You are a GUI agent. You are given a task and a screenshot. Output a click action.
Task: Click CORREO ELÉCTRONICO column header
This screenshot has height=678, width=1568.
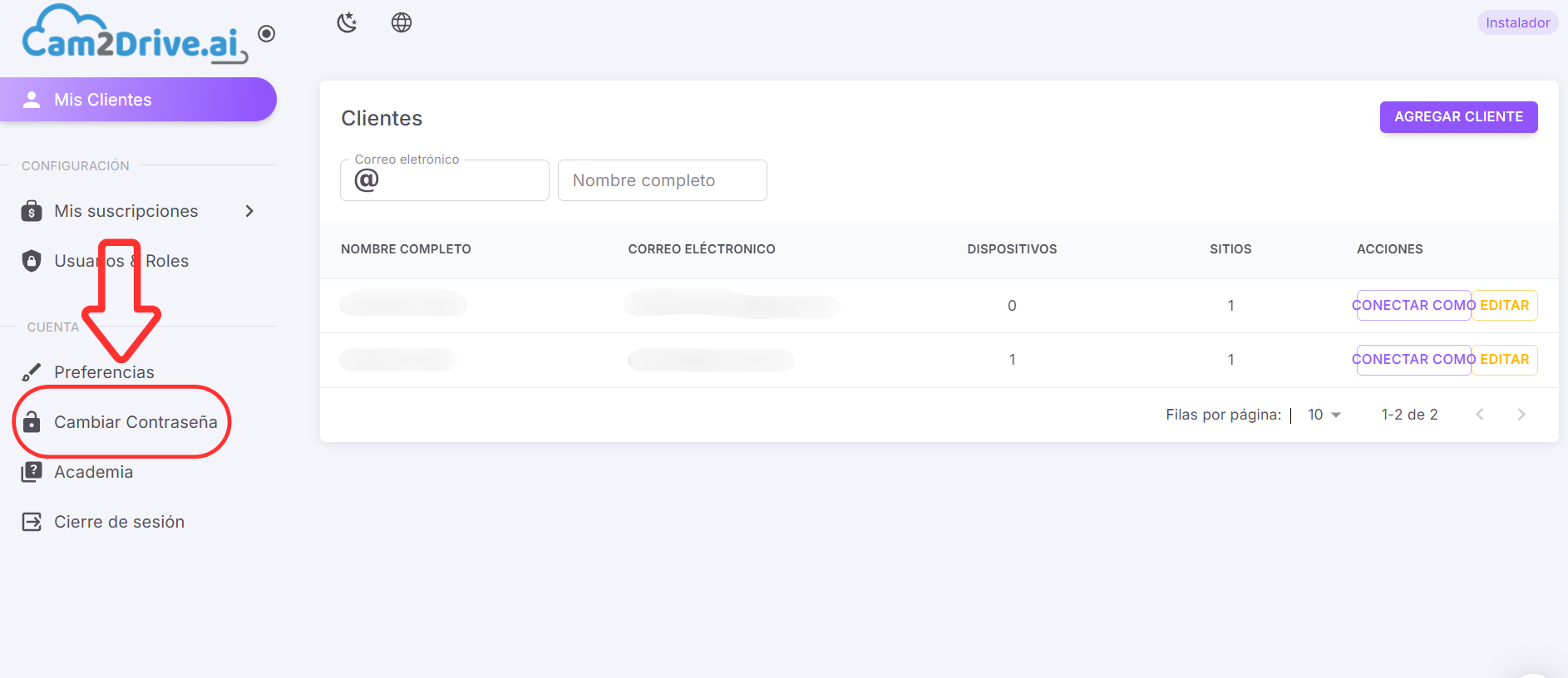click(702, 249)
